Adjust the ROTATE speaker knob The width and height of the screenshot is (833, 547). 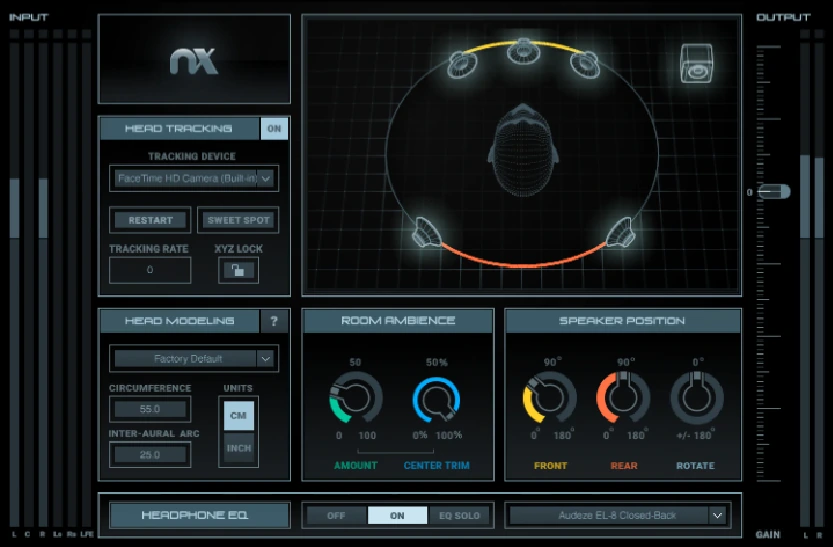pos(696,397)
